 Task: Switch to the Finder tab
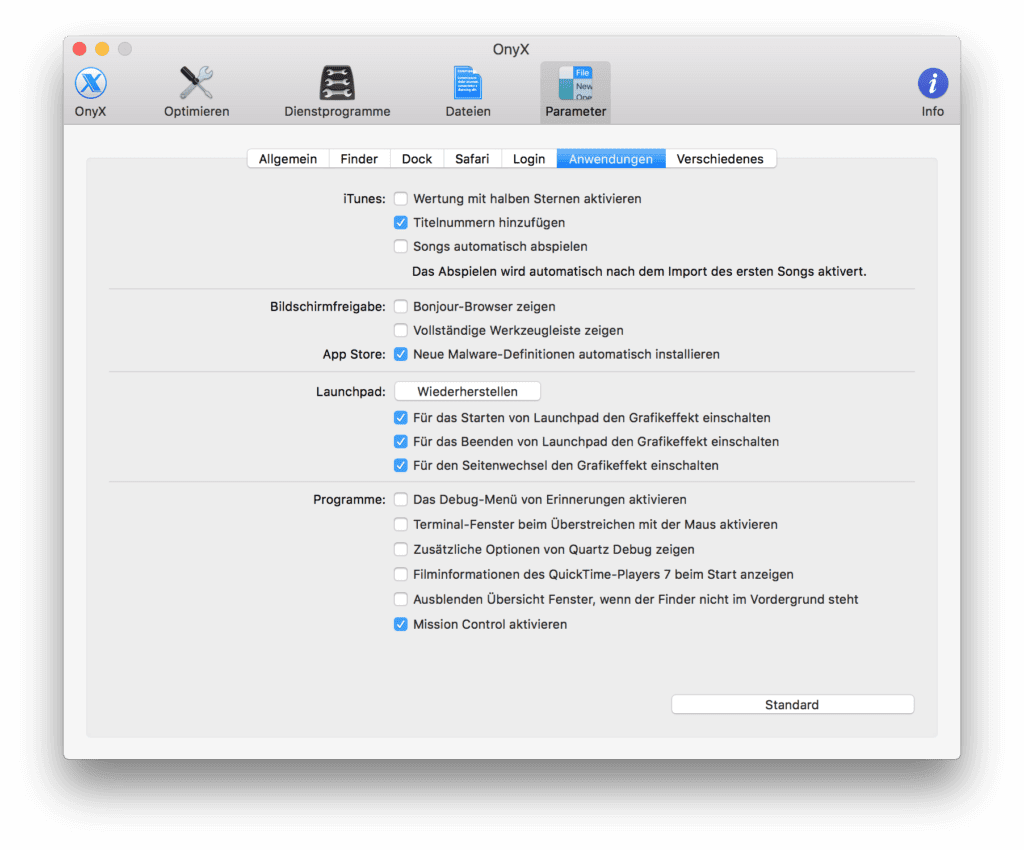pos(359,159)
